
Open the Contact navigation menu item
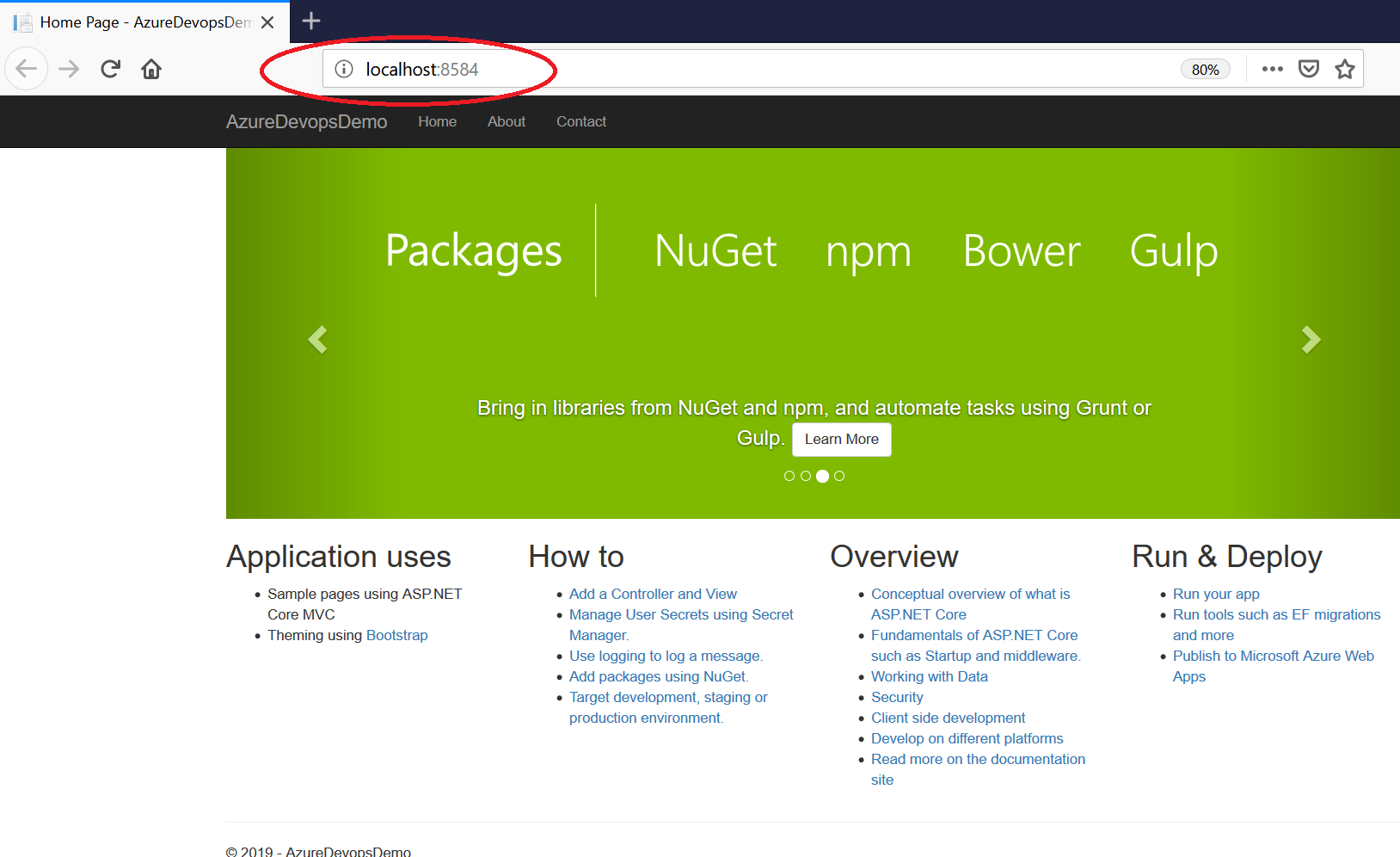pyautogui.click(x=580, y=121)
